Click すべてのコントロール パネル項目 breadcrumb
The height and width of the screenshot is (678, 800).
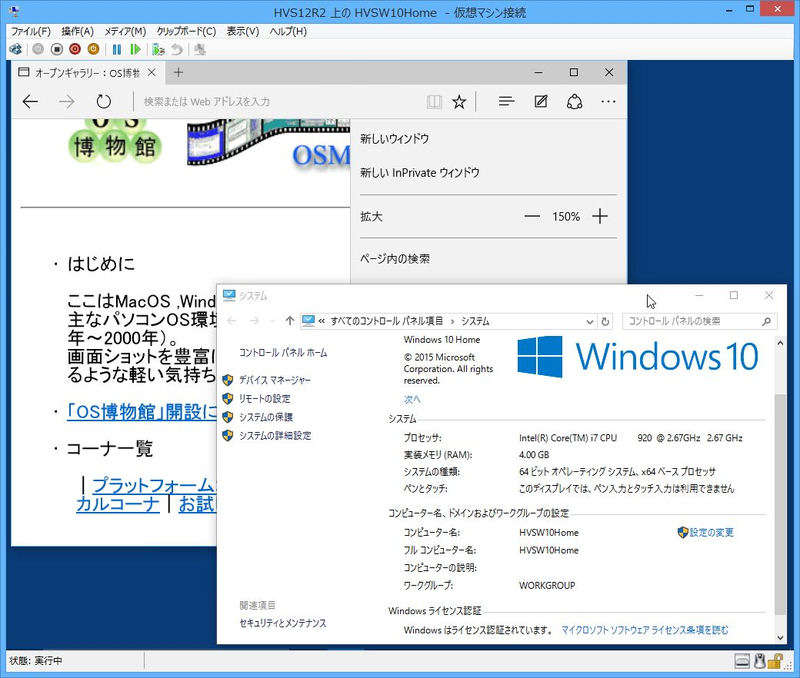point(387,321)
